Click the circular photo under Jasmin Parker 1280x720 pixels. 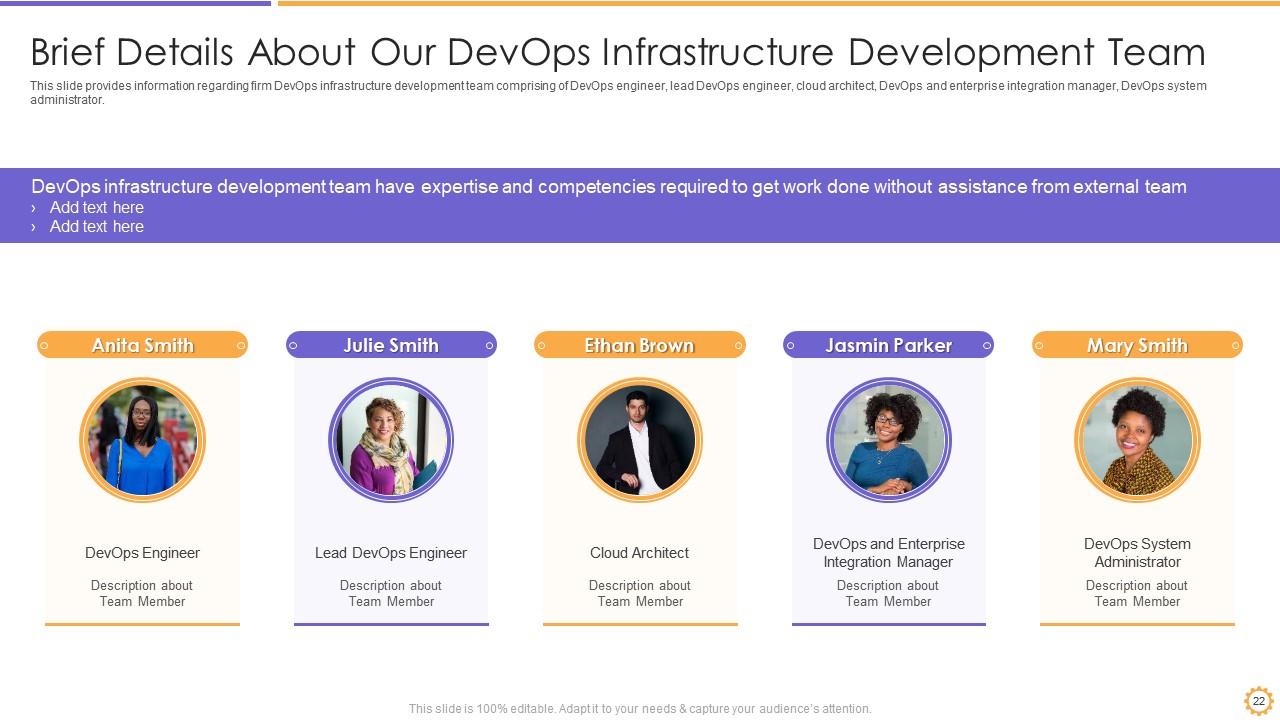pos(888,440)
